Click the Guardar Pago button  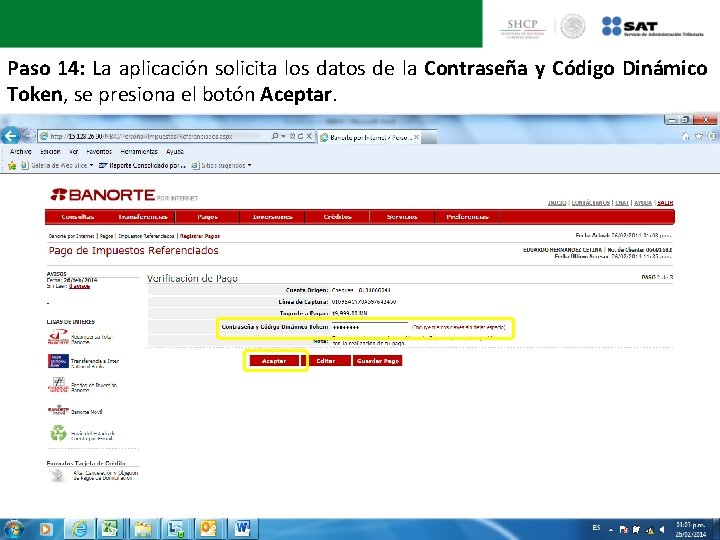coord(377,361)
